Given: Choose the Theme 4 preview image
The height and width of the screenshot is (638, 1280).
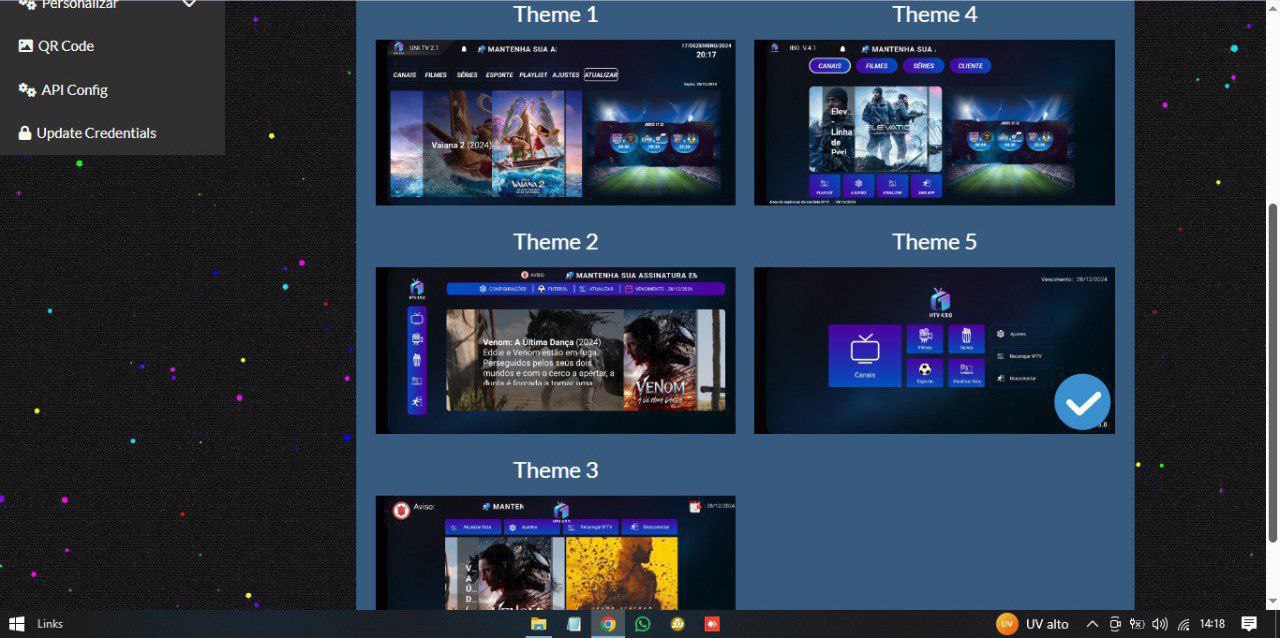Looking at the screenshot, I should (934, 122).
